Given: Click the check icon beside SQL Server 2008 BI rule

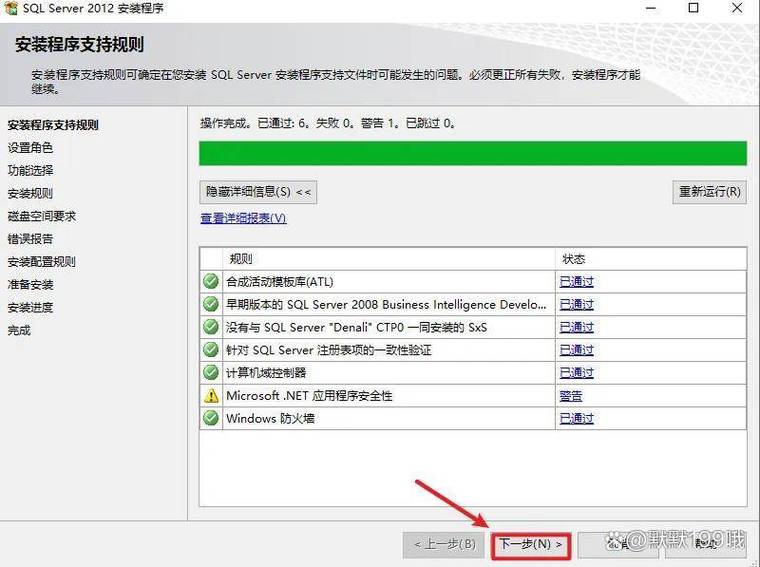Looking at the screenshot, I should coord(210,304).
